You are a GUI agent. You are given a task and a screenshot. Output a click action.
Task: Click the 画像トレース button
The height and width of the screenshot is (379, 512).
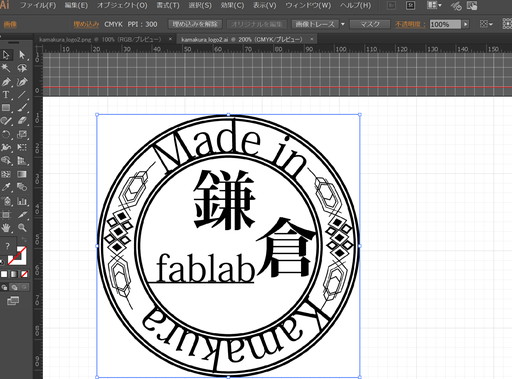pyautogui.click(x=315, y=24)
